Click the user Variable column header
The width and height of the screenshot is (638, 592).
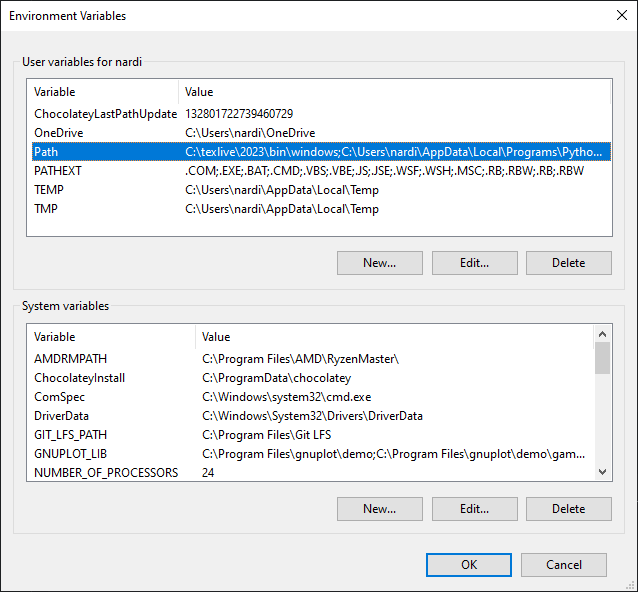[105, 92]
